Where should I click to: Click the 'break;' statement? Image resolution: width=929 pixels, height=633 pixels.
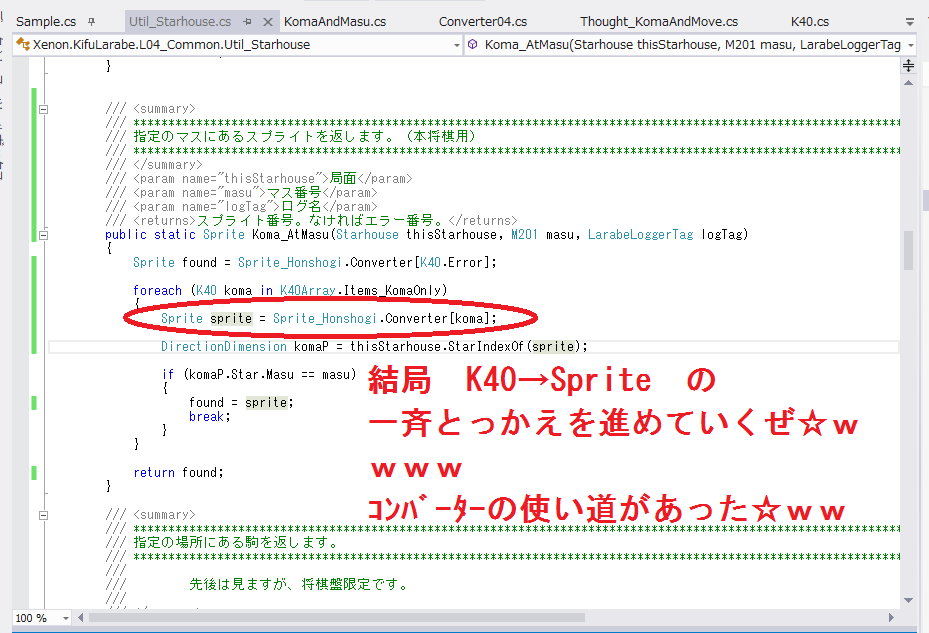click(210, 417)
